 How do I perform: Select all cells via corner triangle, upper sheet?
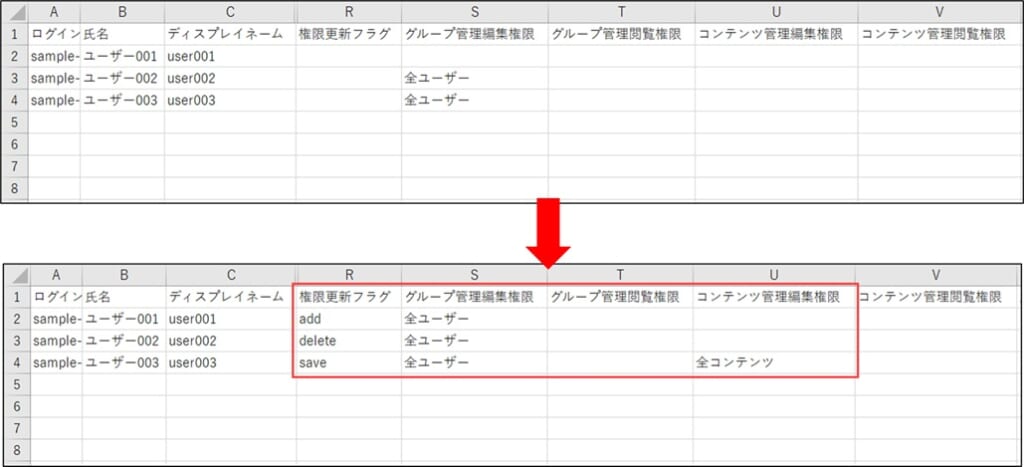15,12
